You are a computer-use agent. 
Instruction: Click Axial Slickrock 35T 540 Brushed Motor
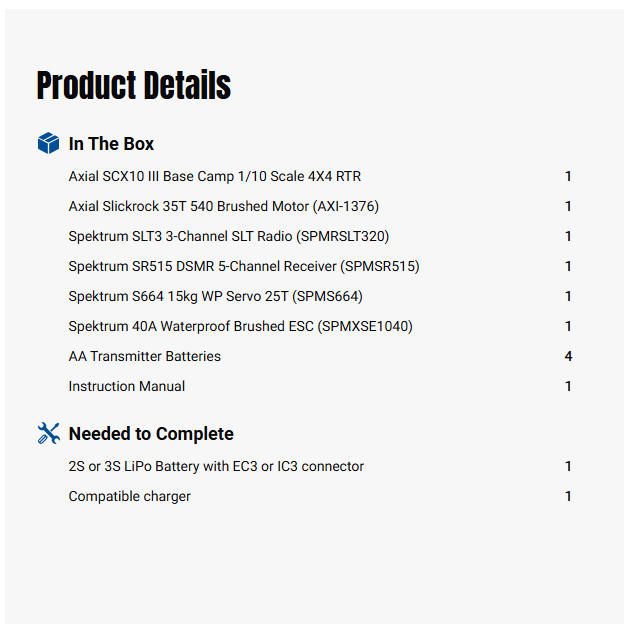[223, 207]
